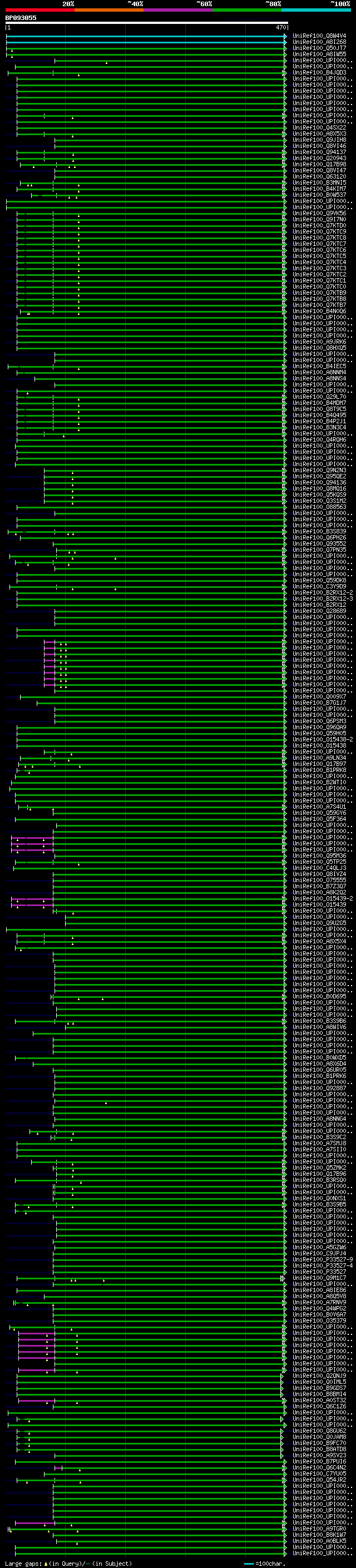Screen dimensions: 356x1568
Task: Click the green ~80% identity legend segment
Action: [x=247, y=10]
